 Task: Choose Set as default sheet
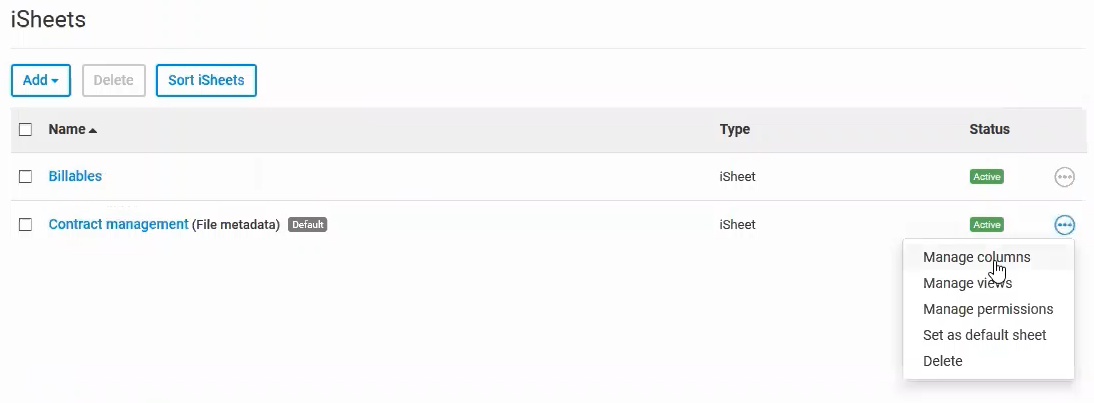click(x=984, y=335)
